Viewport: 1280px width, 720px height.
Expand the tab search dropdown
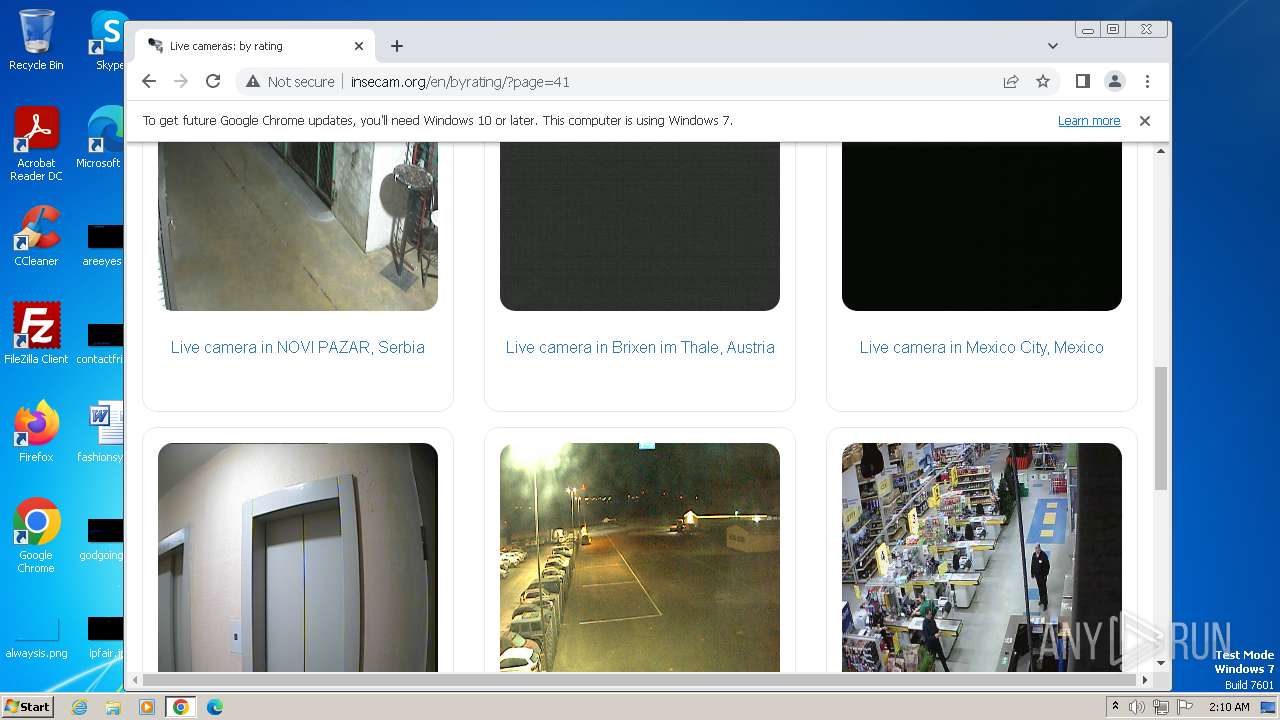(1053, 46)
